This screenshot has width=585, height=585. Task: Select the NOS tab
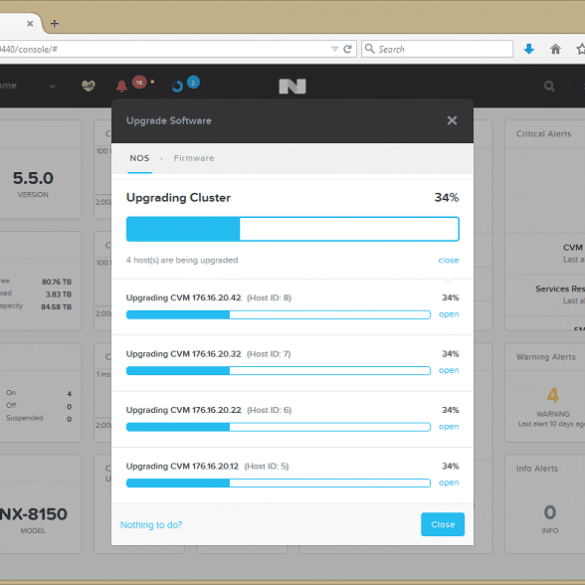tap(140, 158)
